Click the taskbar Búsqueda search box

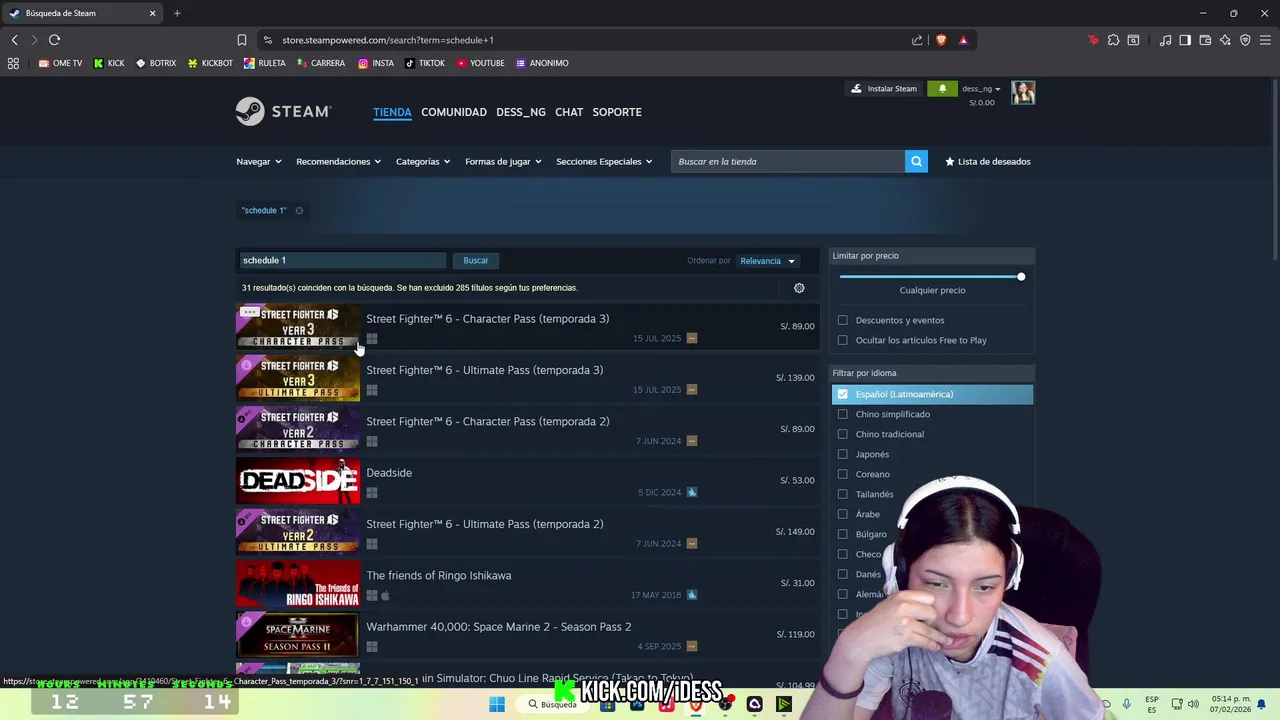point(553,704)
